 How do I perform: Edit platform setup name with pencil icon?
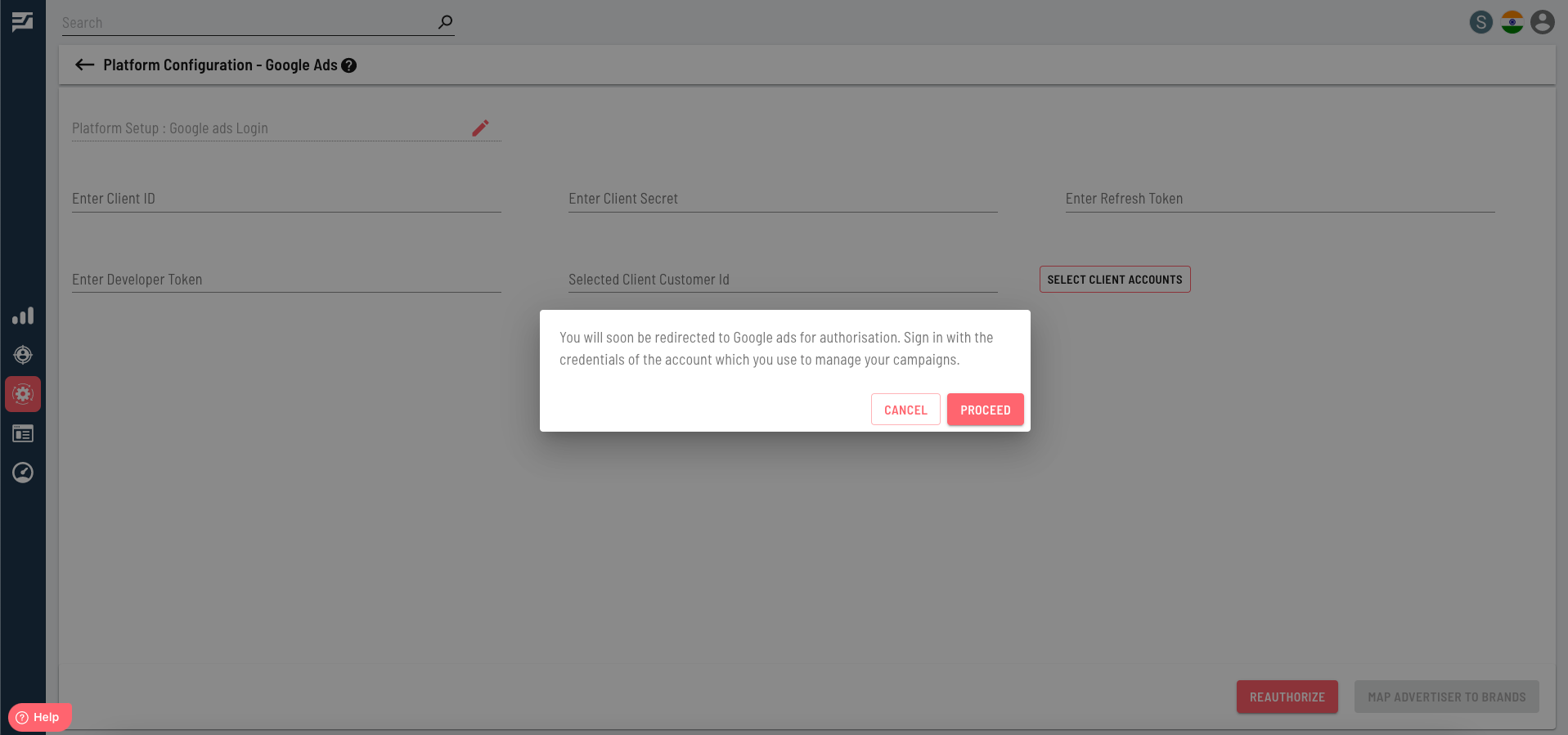(x=480, y=128)
